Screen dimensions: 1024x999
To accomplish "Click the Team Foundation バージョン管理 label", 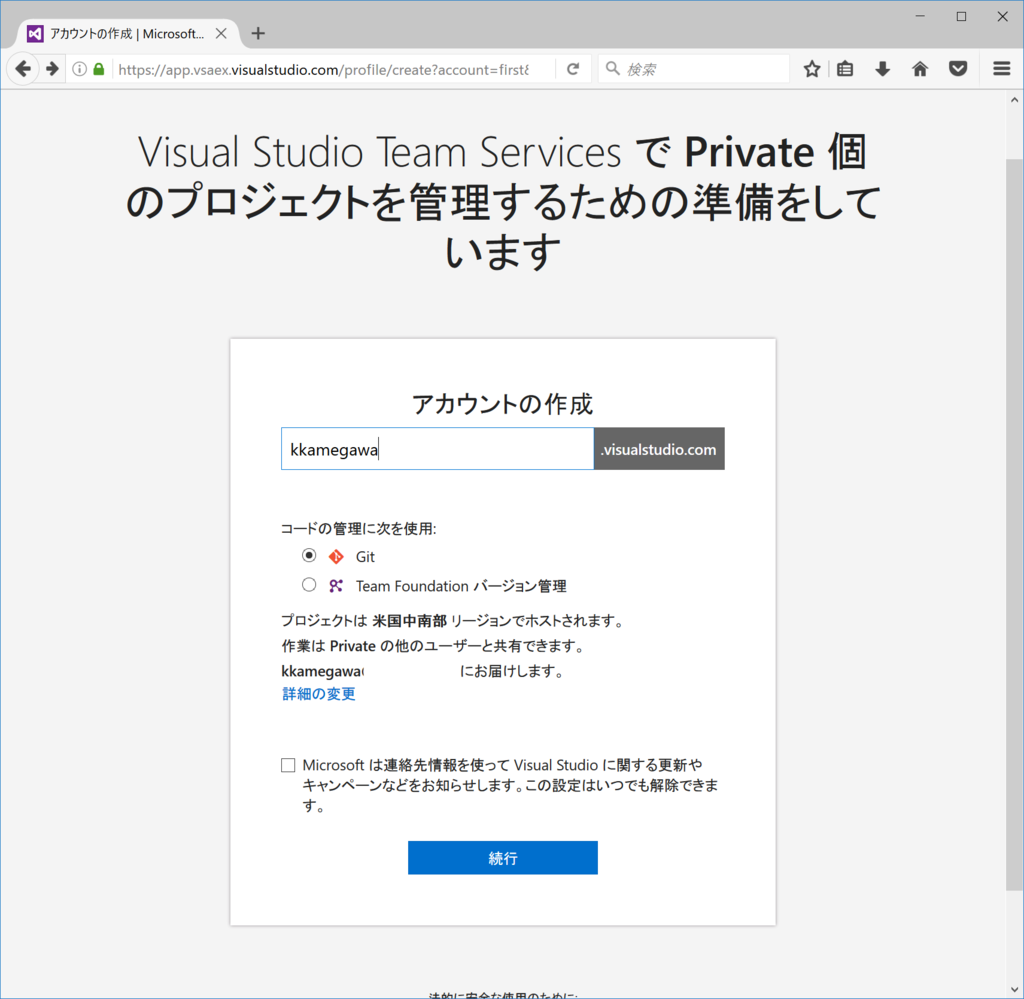I will pyautogui.click(x=461, y=586).
